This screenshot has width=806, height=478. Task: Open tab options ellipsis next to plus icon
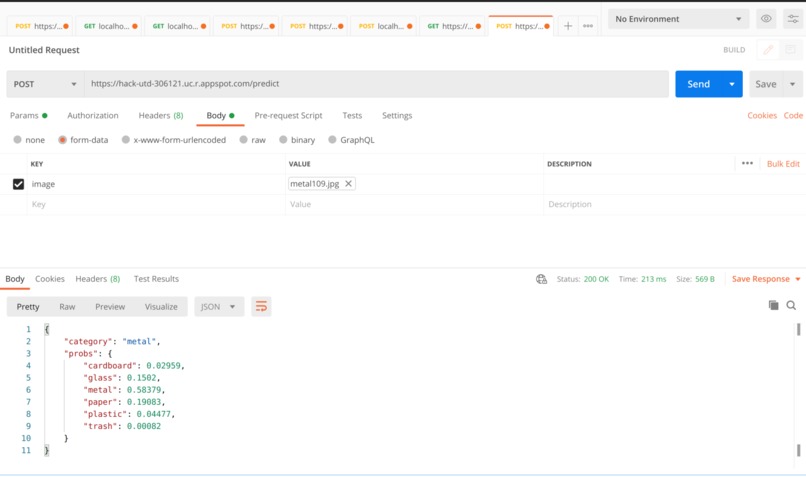(x=588, y=26)
